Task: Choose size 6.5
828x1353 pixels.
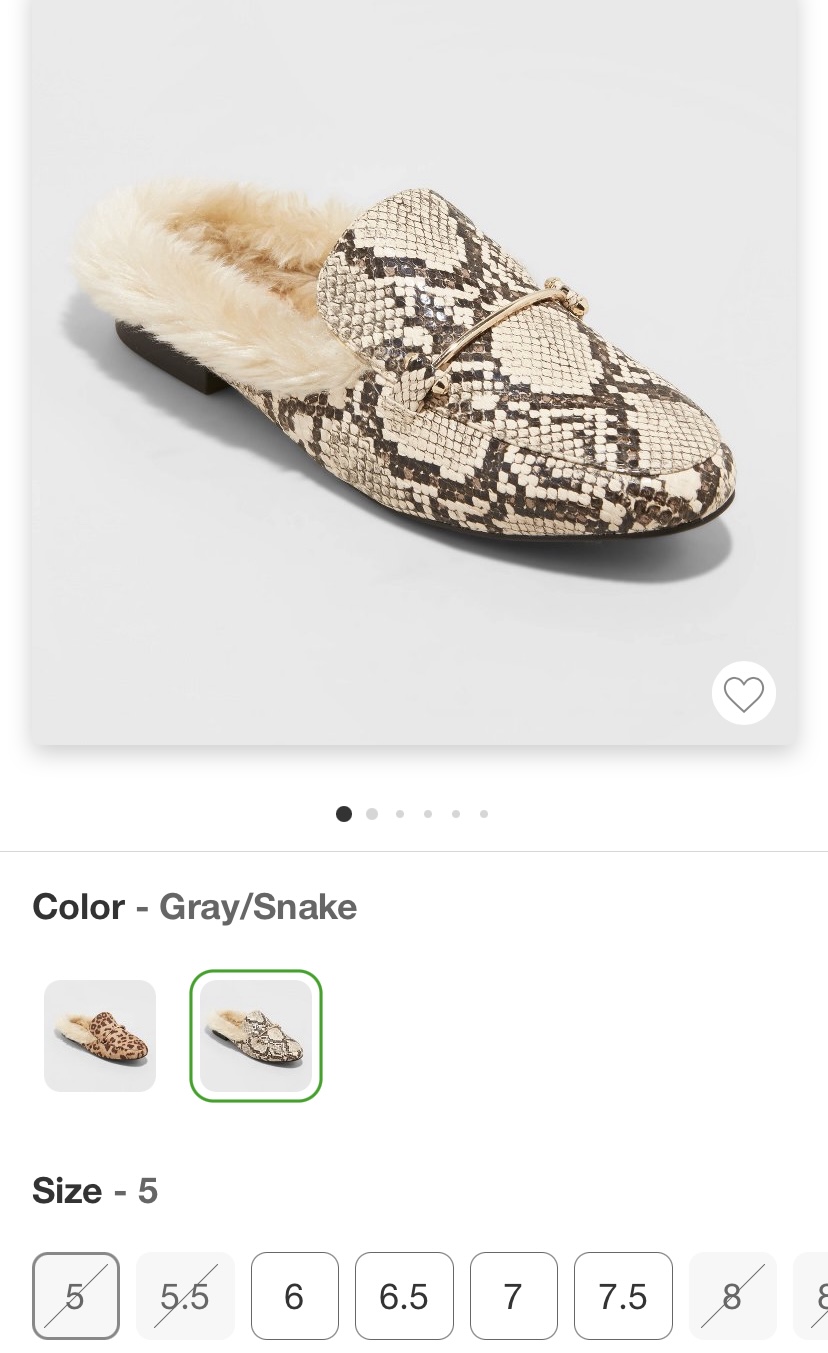Action: (x=404, y=1296)
